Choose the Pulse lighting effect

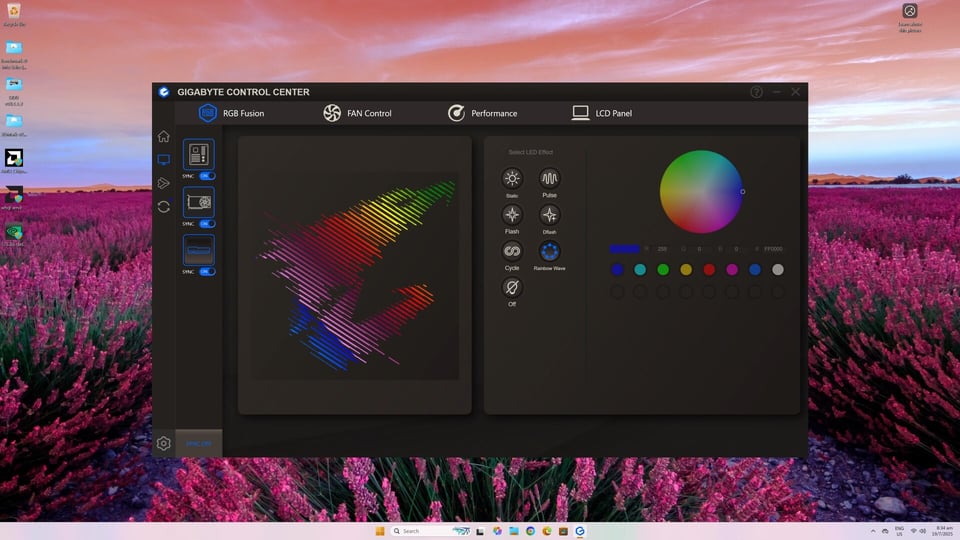pyautogui.click(x=549, y=178)
